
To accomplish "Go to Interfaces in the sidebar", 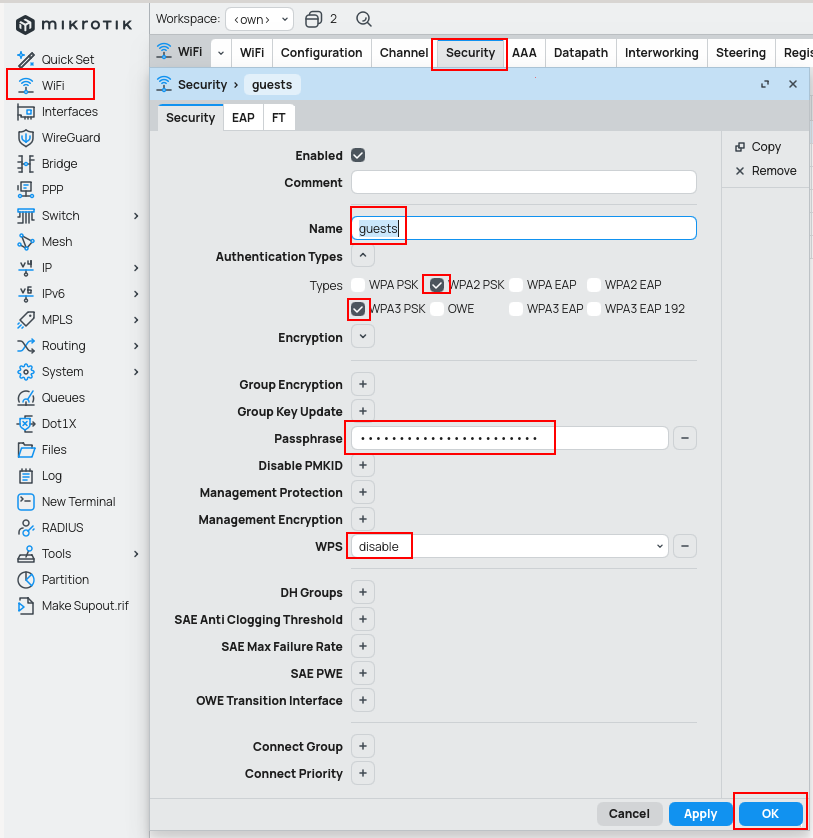I will [x=58, y=112].
